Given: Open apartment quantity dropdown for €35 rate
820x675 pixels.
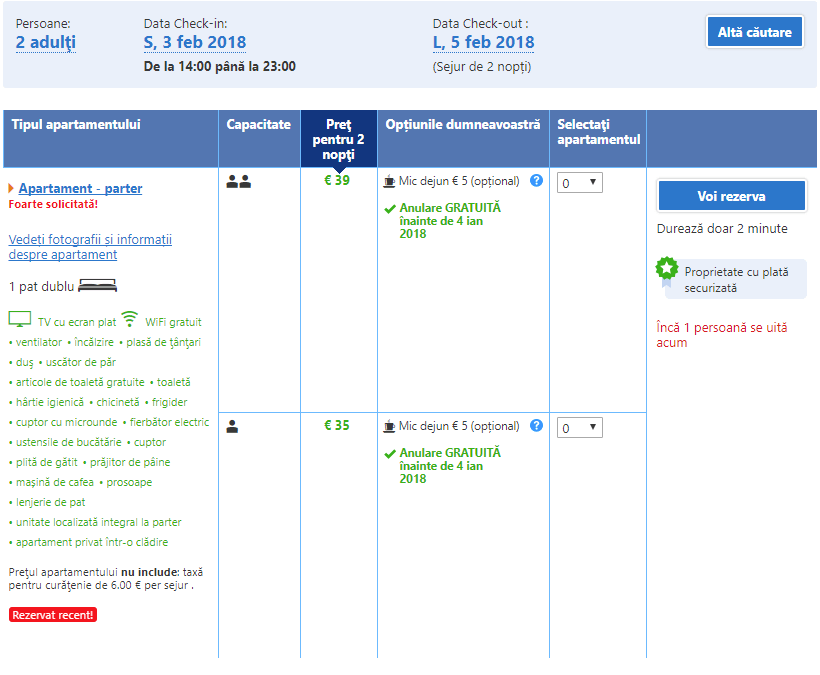Looking at the screenshot, I should pos(579,428).
